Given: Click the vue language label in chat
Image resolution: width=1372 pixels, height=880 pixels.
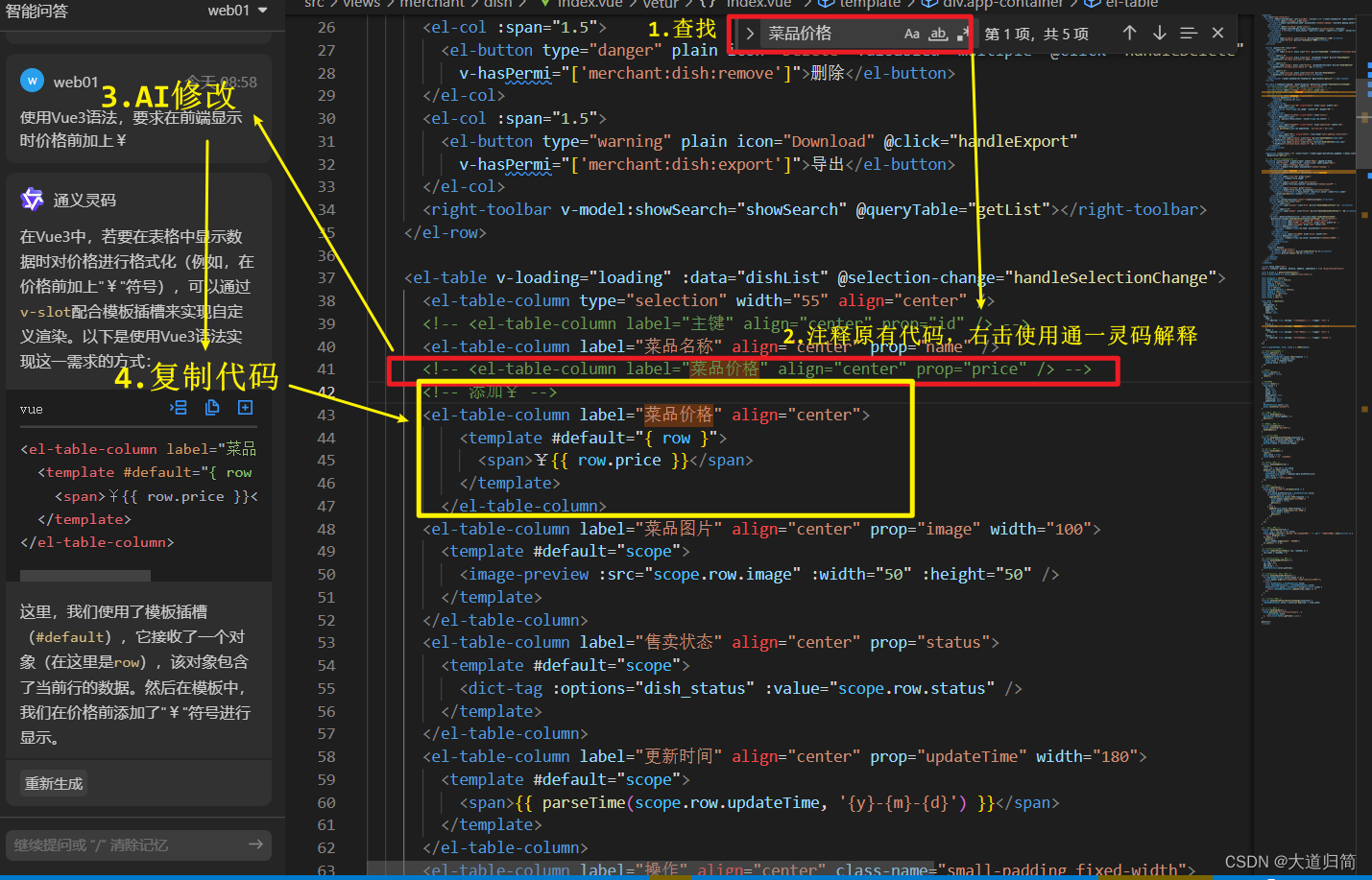Looking at the screenshot, I should [x=32, y=409].
